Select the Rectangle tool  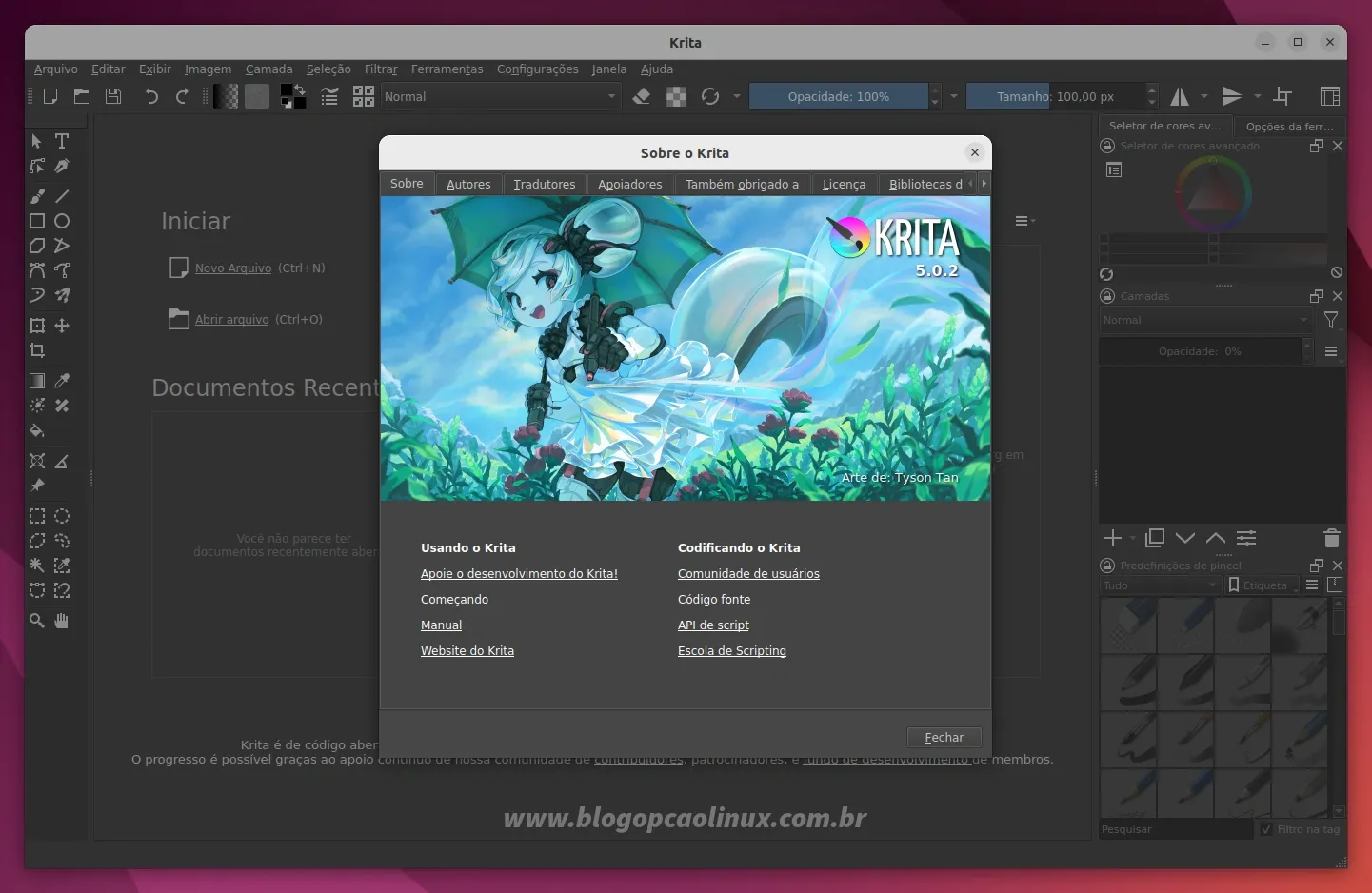37,221
